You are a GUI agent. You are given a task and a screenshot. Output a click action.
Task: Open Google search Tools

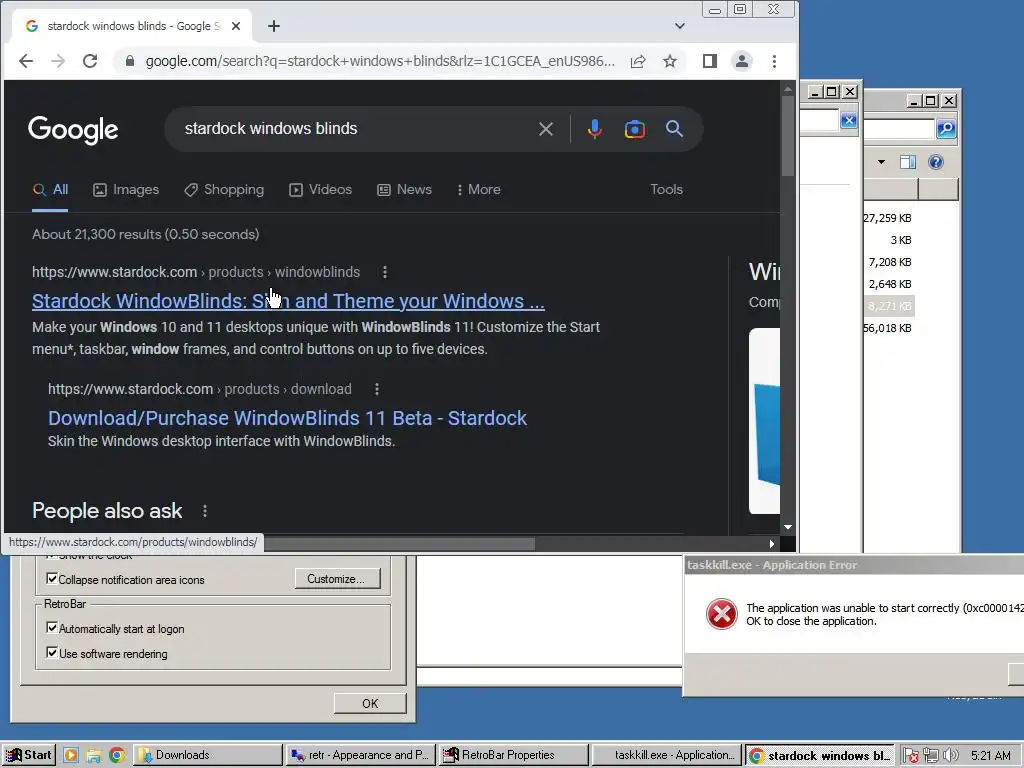[x=666, y=190]
